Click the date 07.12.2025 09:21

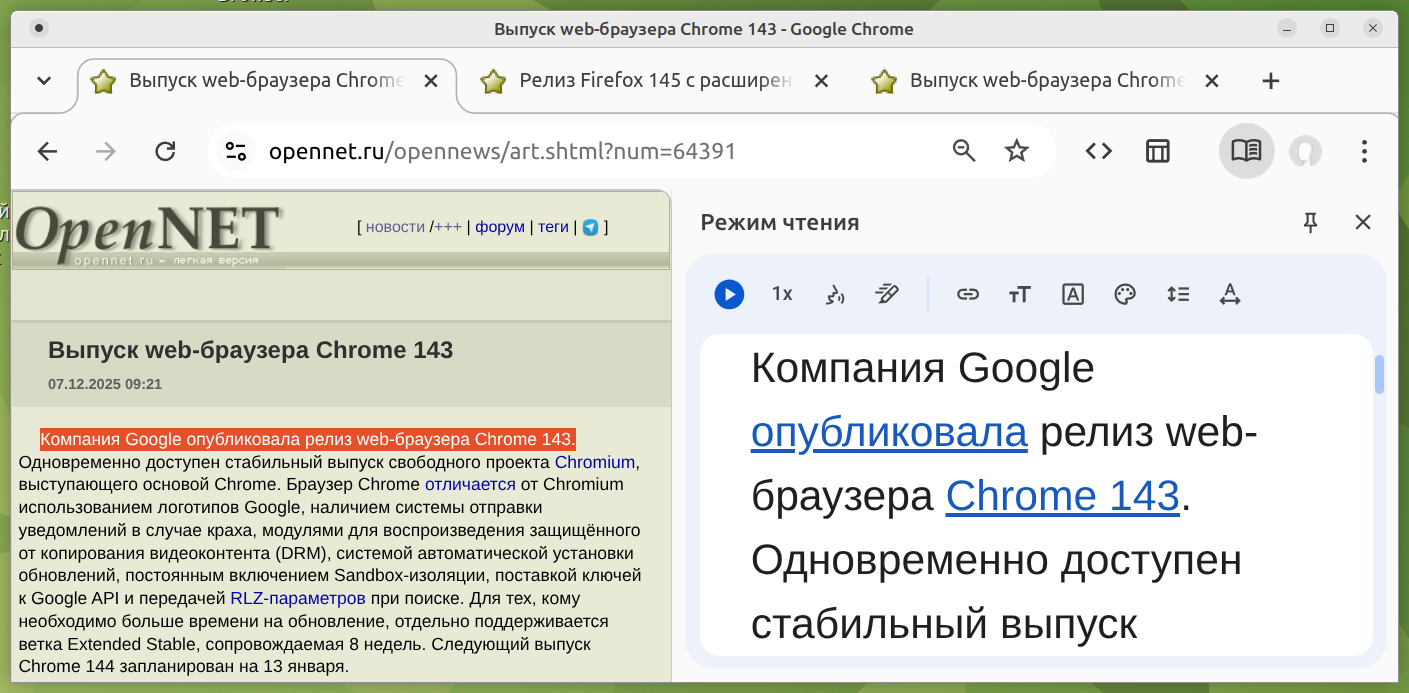click(105, 384)
